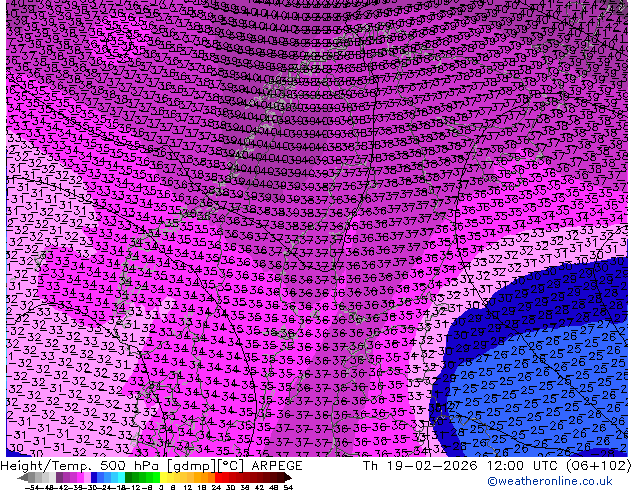Viewport: 634px width, 490px height.
Task: Select the '[°C]' unit label in the title
Action: 232,466
